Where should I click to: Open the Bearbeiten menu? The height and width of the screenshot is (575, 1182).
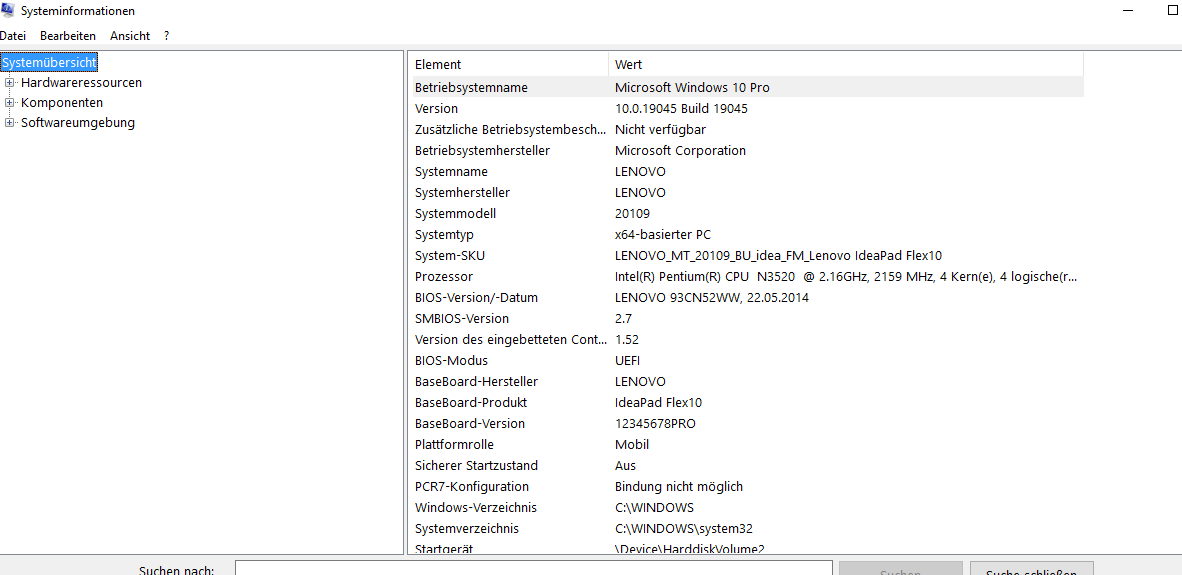point(68,35)
